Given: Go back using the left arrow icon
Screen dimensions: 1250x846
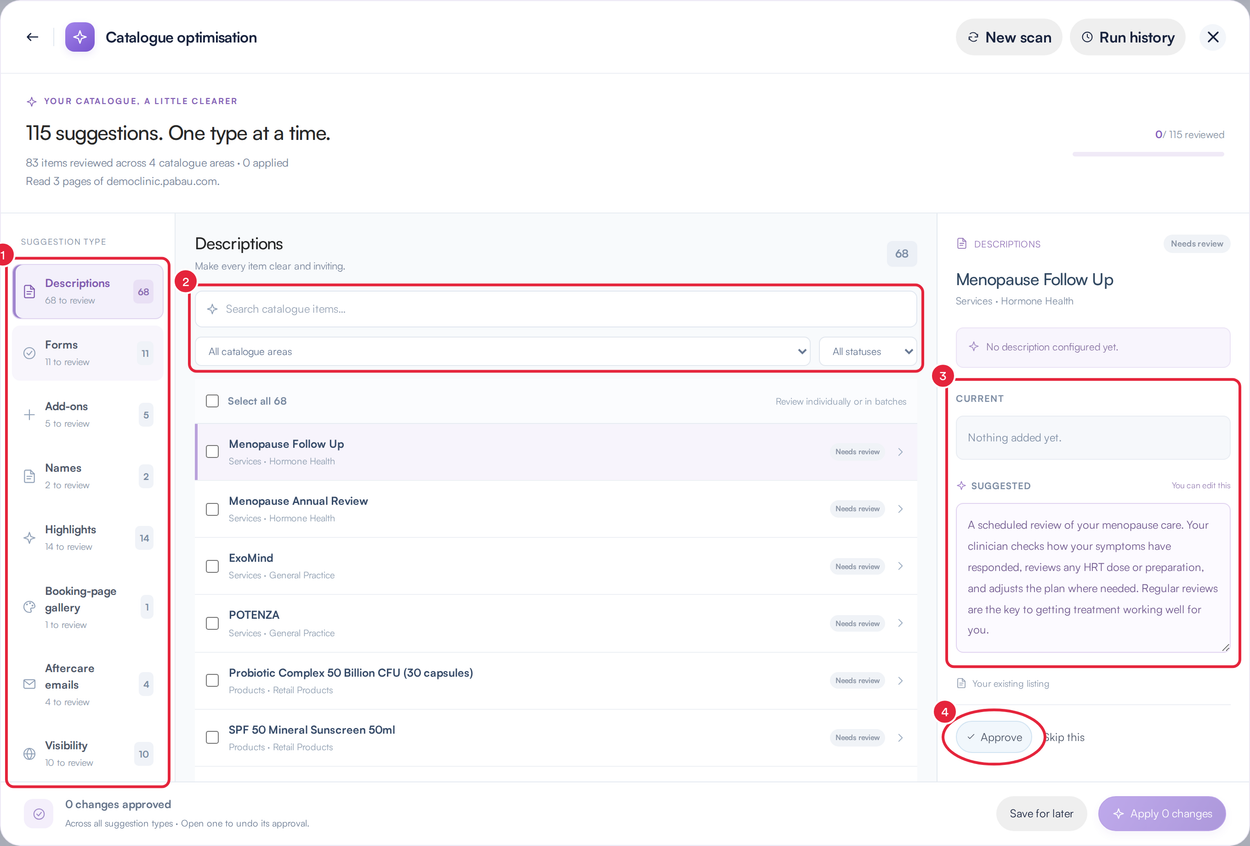Looking at the screenshot, I should pyautogui.click(x=32, y=37).
